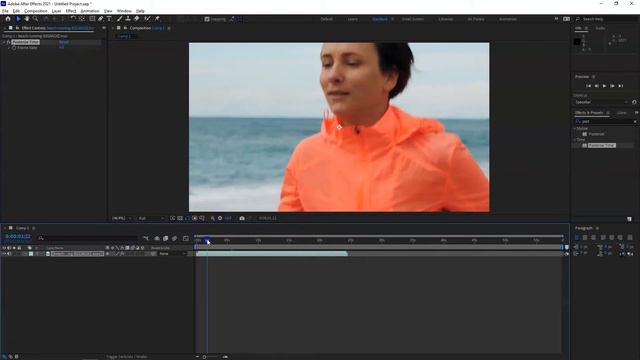Toggle audio speaker on the footage layer
Viewport: 640px width, 360px height.
point(9,254)
